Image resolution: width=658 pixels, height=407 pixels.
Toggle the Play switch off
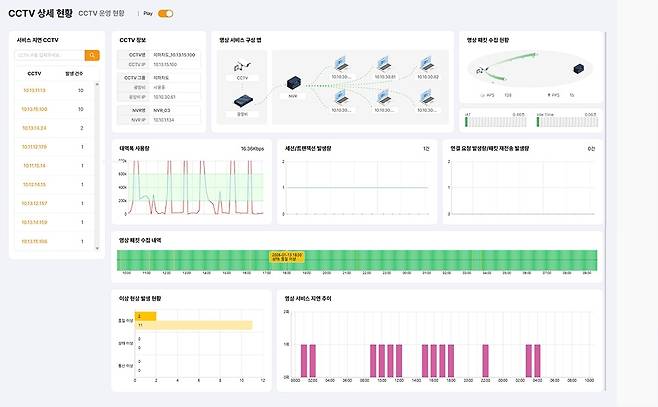165,13
